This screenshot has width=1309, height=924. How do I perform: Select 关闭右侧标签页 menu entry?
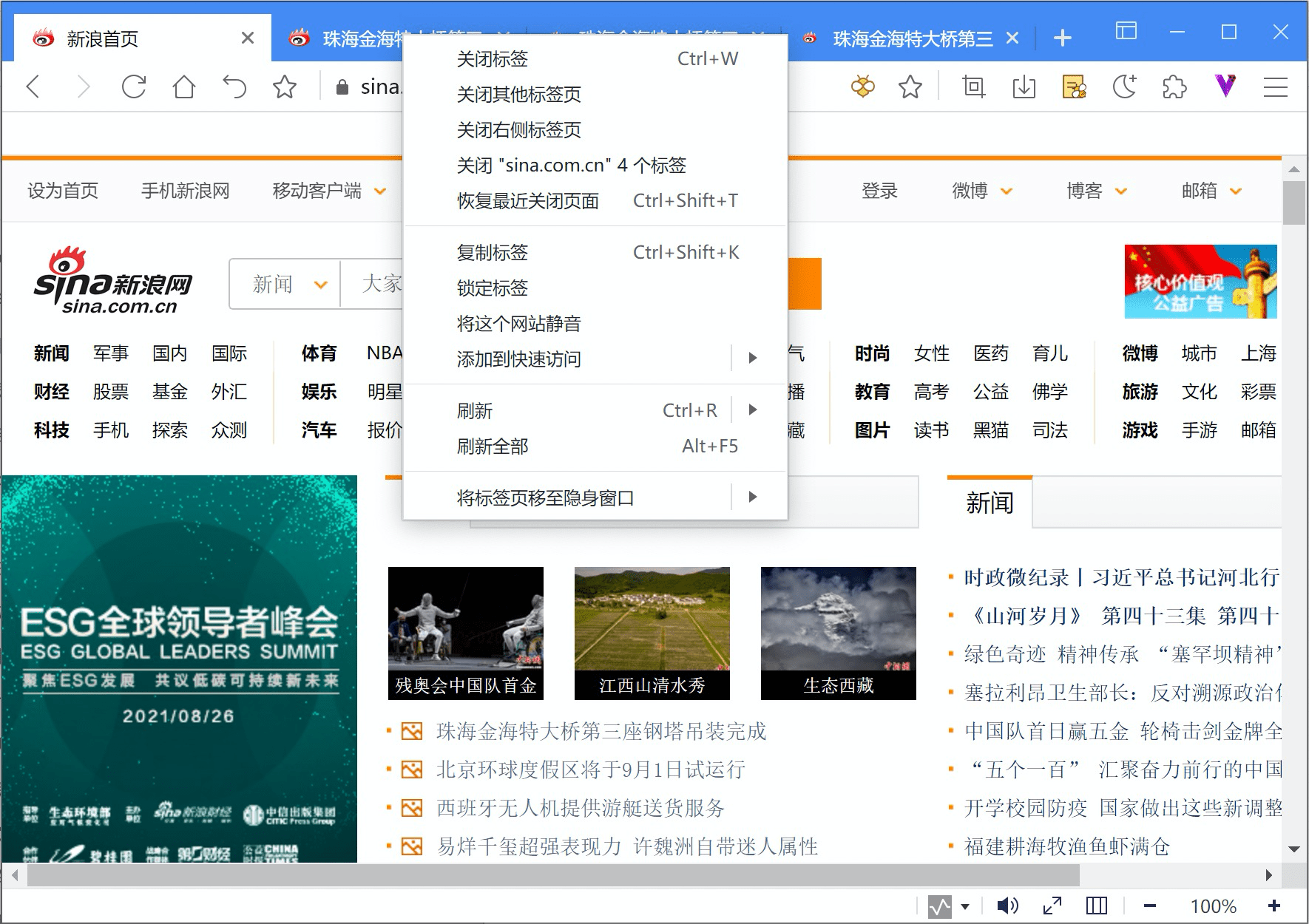click(595, 130)
